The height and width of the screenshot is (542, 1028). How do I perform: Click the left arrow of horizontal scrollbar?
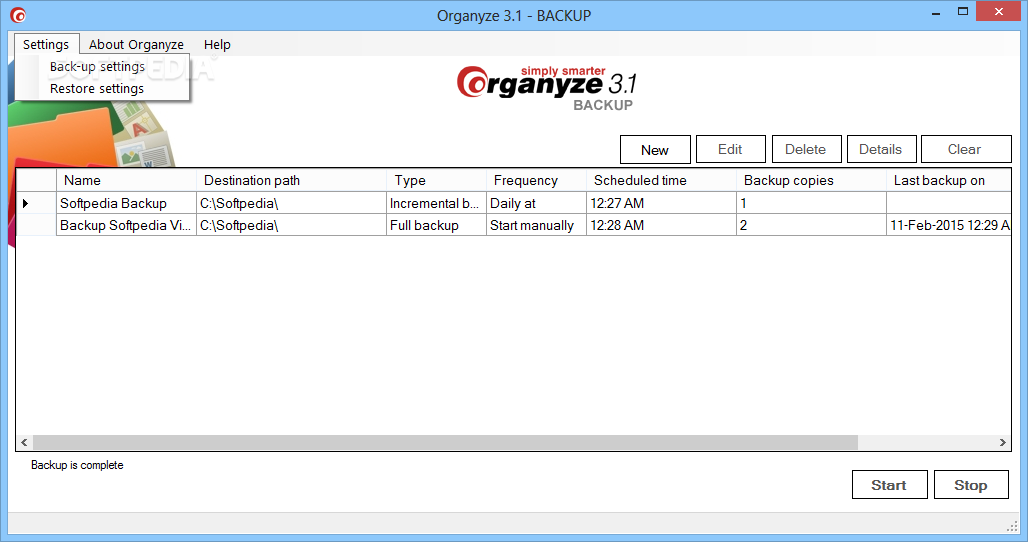tap(24, 442)
